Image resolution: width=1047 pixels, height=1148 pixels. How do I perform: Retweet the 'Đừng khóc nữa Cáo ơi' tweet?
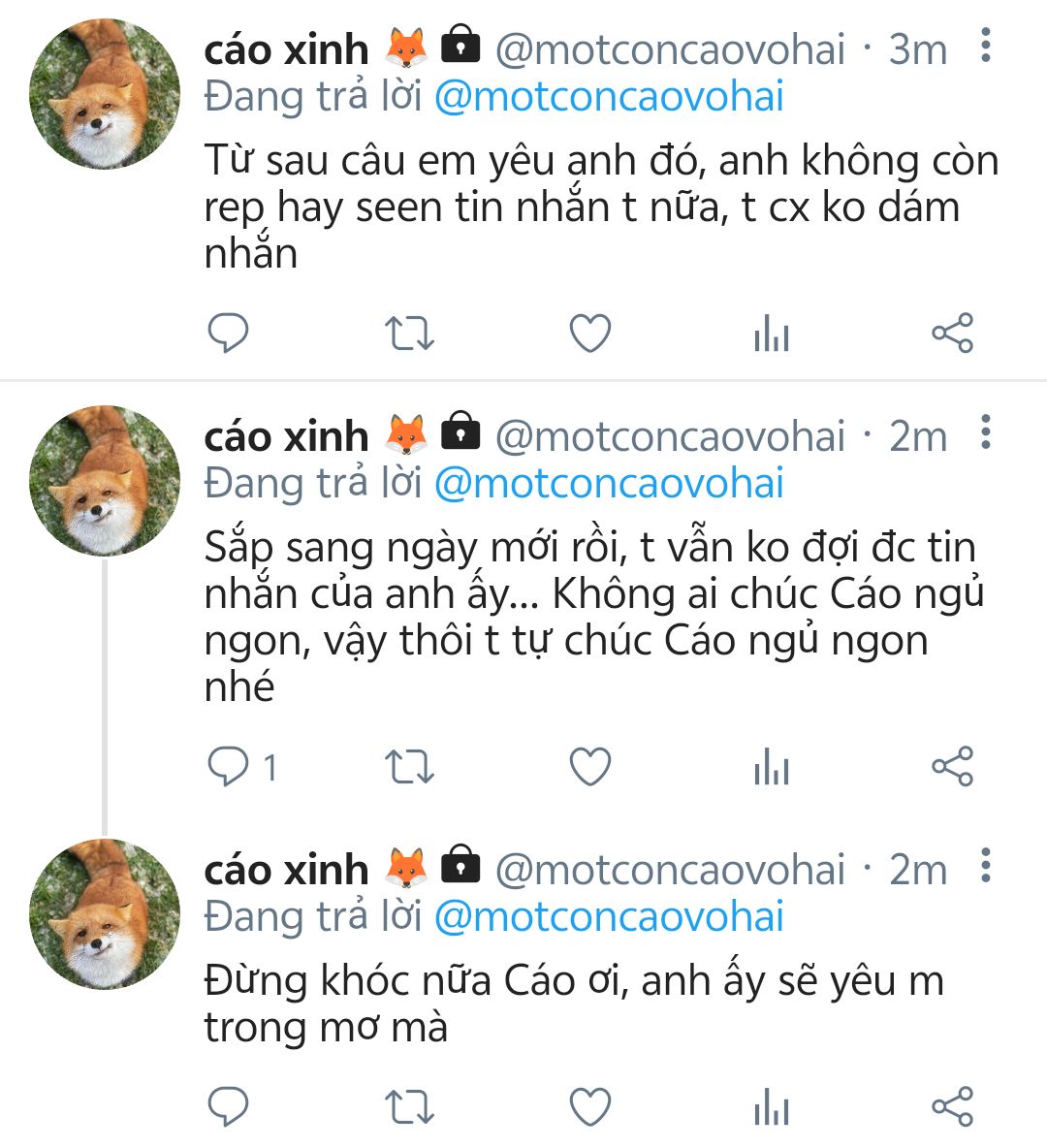tap(409, 1106)
